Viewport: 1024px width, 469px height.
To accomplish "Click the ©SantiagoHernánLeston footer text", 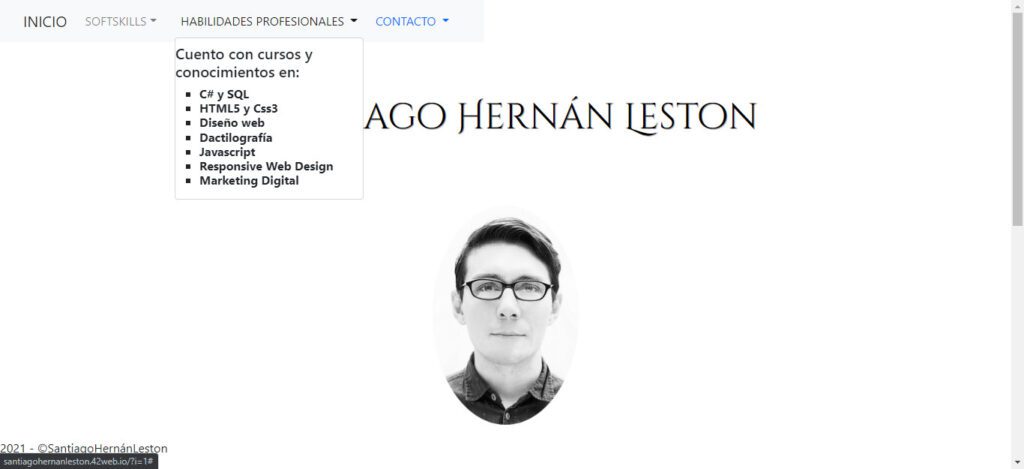I will 103,449.
